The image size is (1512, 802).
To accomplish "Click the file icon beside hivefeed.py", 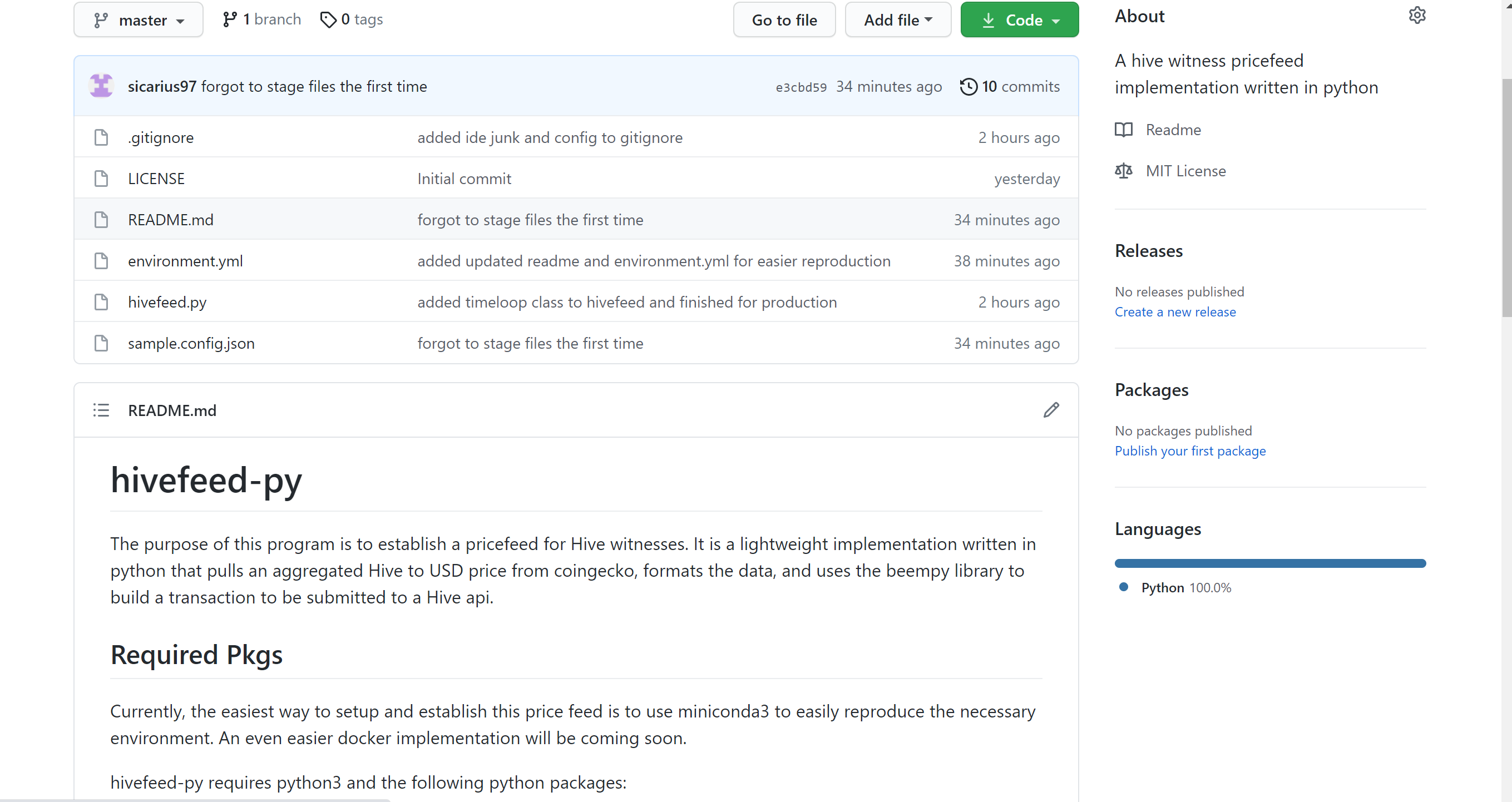I will pyautogui.click(x=101, y=302).
